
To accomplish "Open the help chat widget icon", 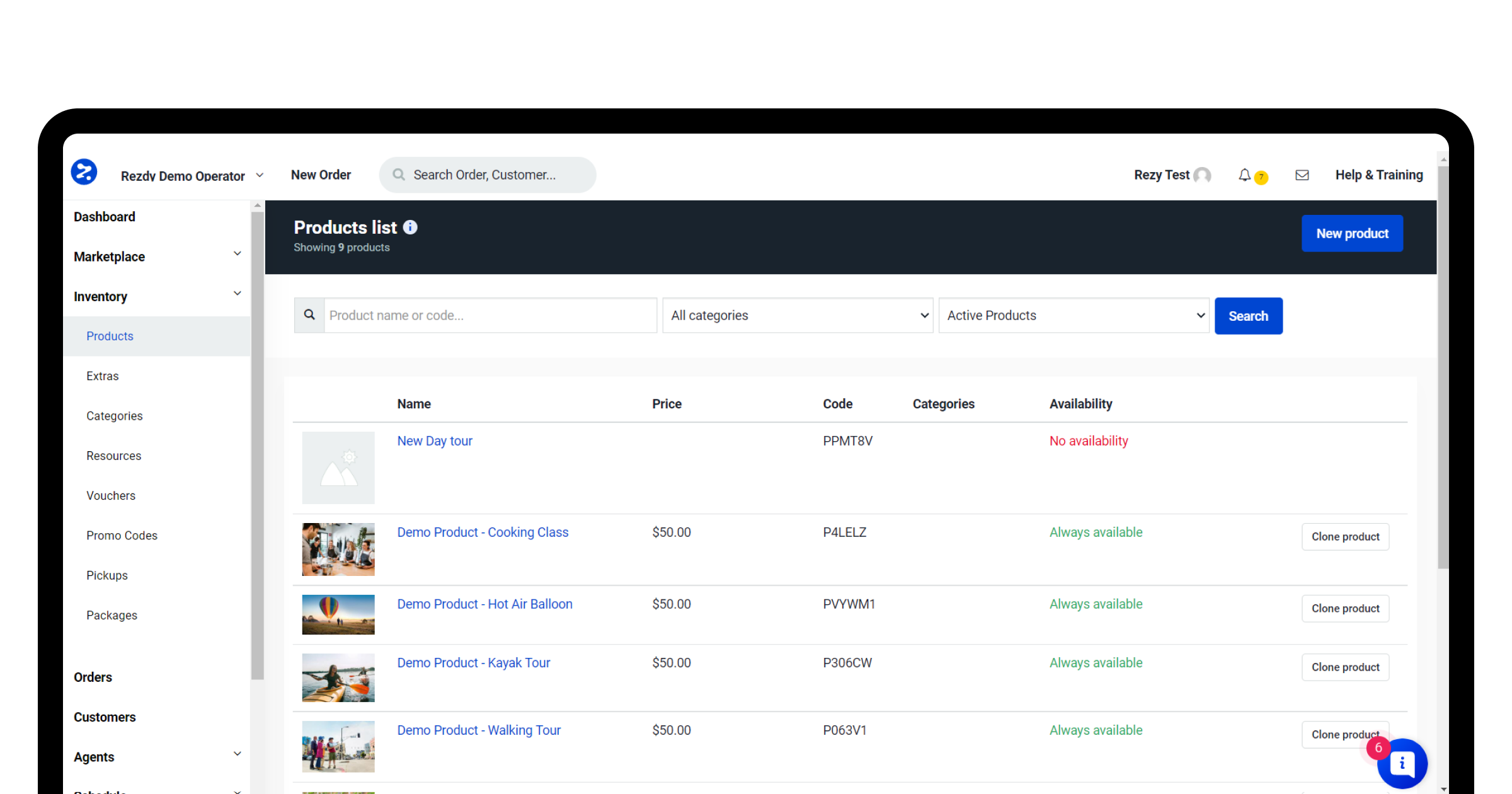I will 1402,763.
